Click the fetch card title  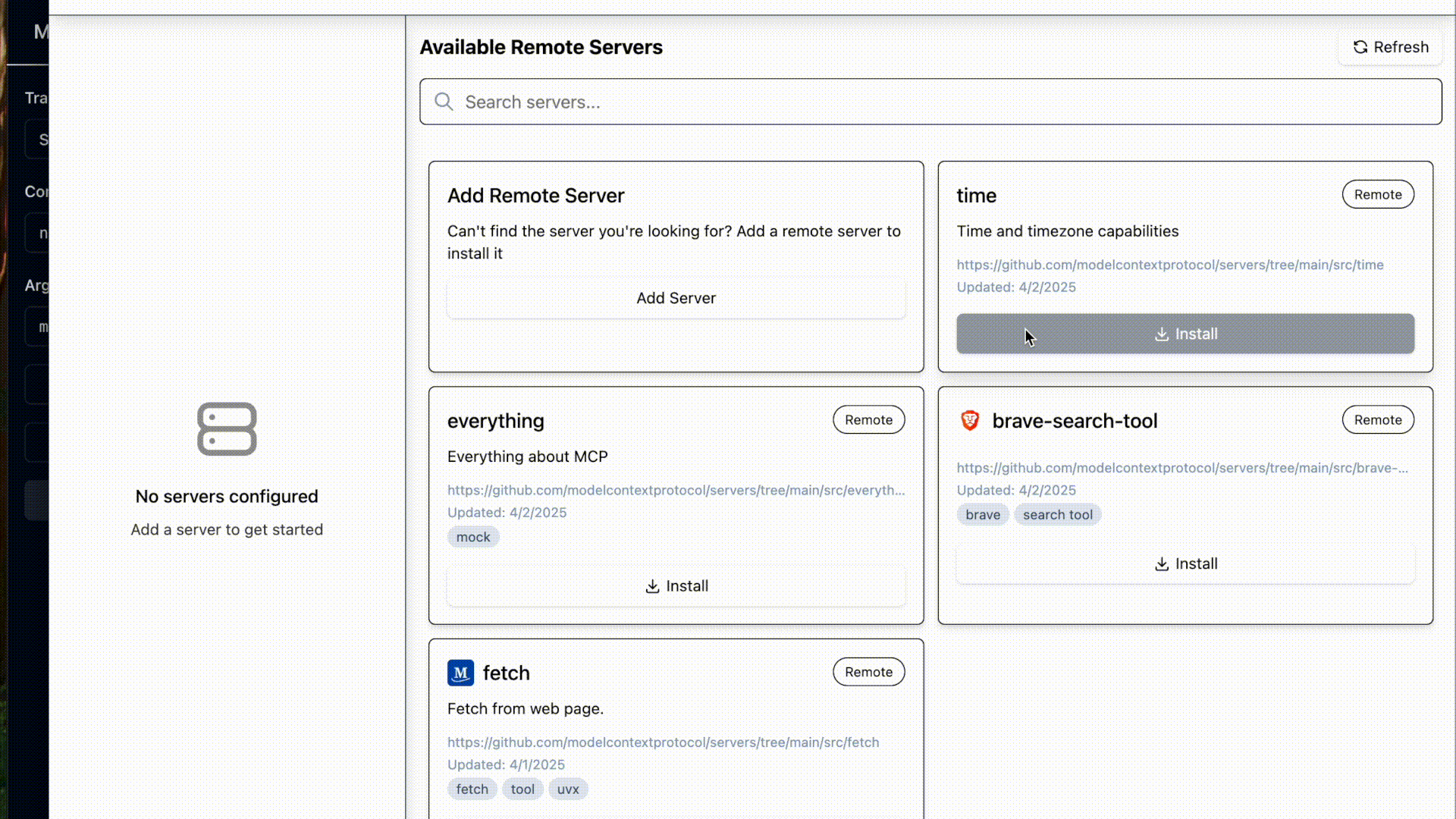(x=506, y=673)
